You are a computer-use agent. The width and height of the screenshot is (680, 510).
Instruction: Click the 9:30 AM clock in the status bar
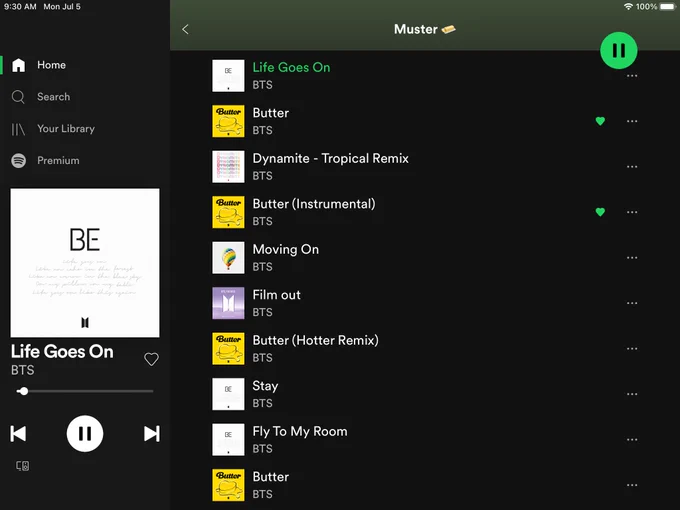click(20, 7)
